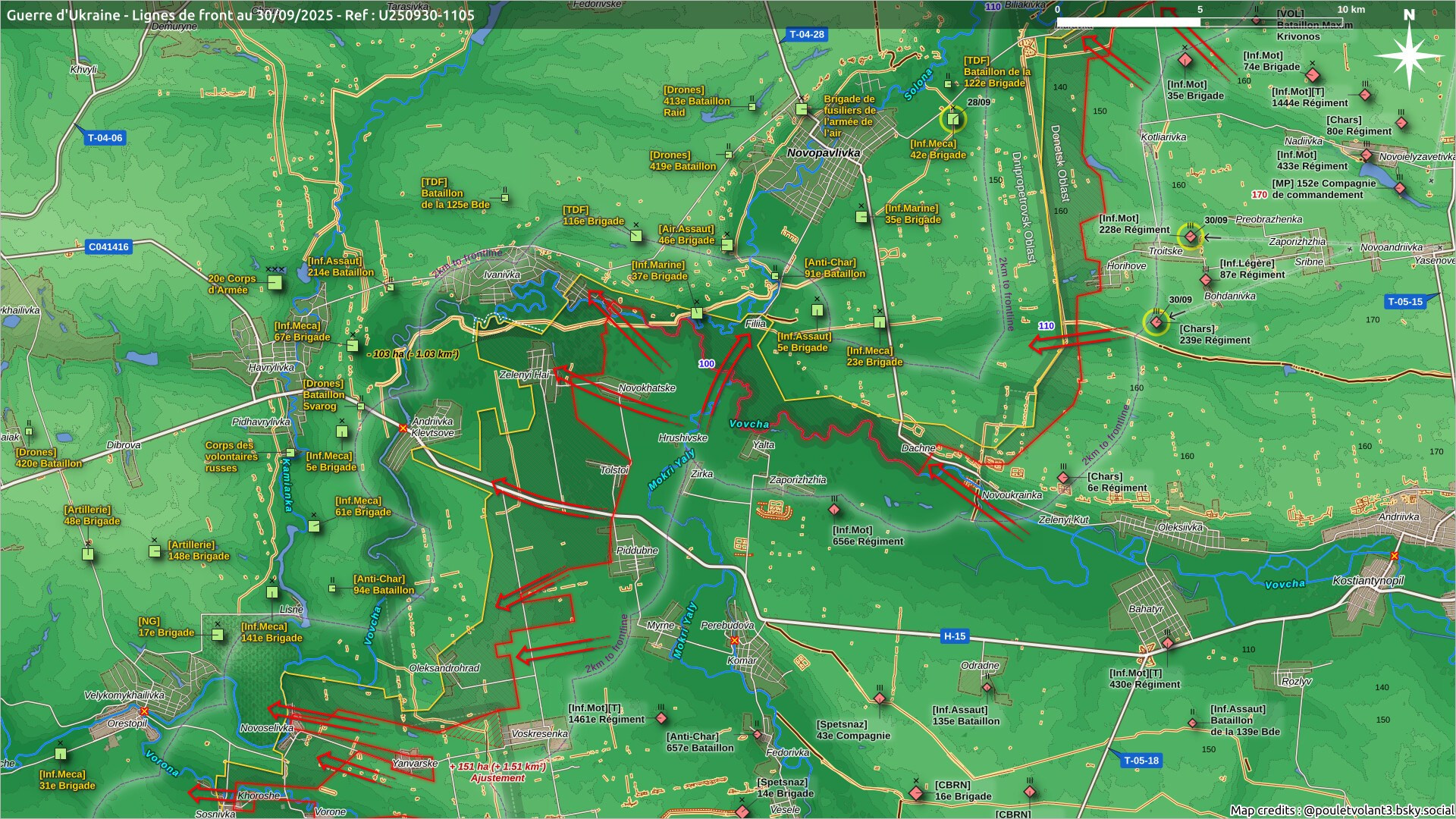Click the +151 ha Ajustement annotation

[497, 772]
